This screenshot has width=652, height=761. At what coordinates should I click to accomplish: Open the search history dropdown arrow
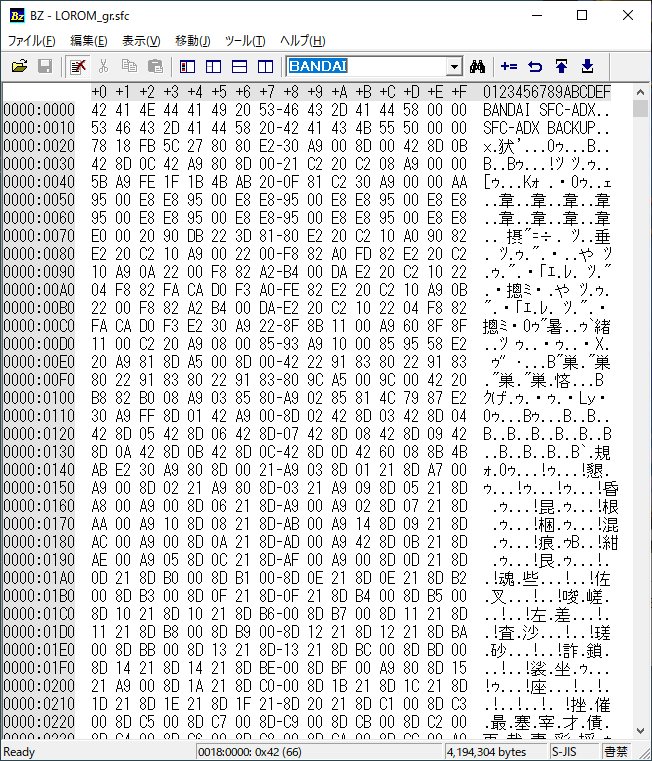pyautogui.click(x=454, y=66)
